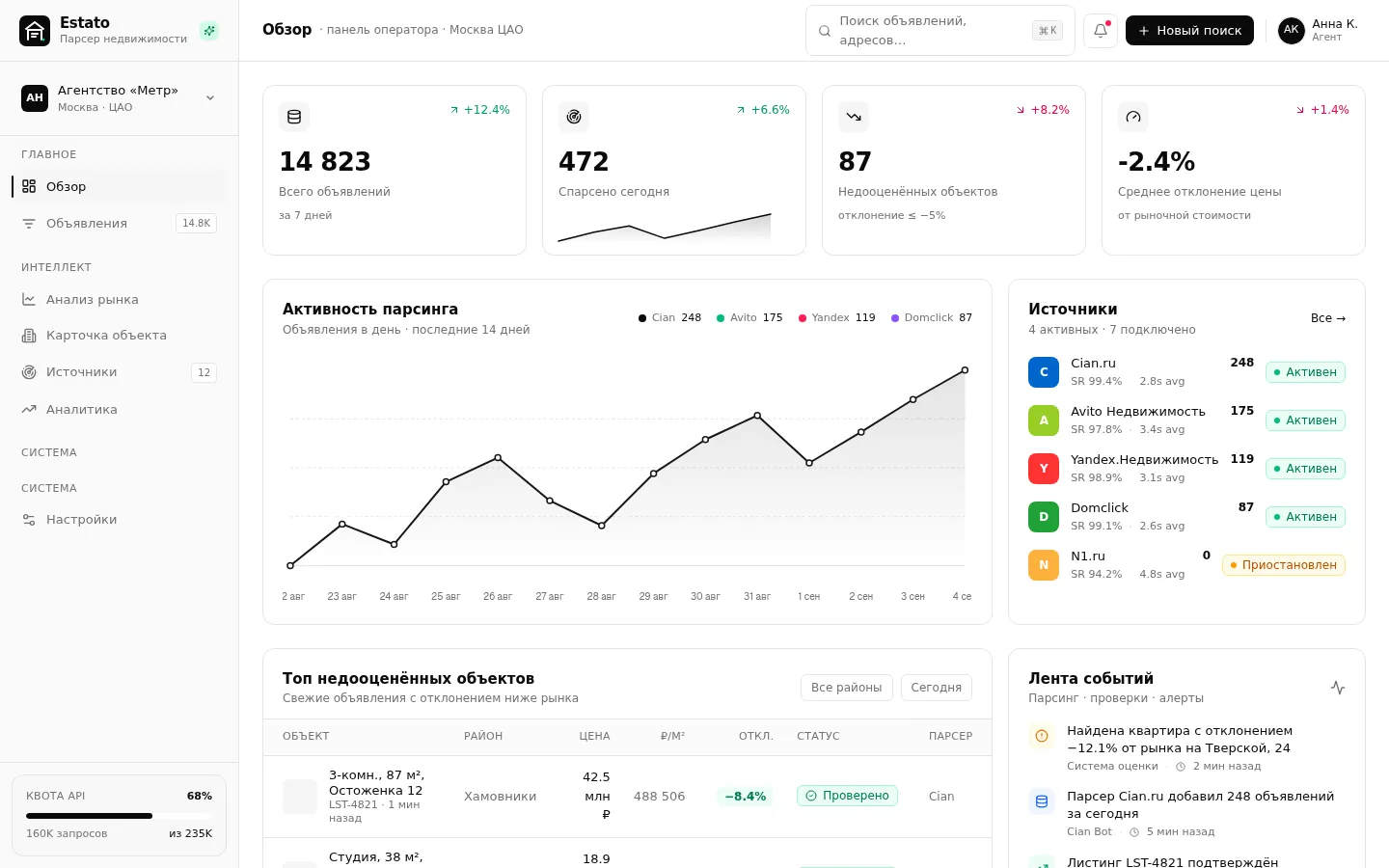Click the radar icon on Спарсено сегодня card

click(574, 117)
